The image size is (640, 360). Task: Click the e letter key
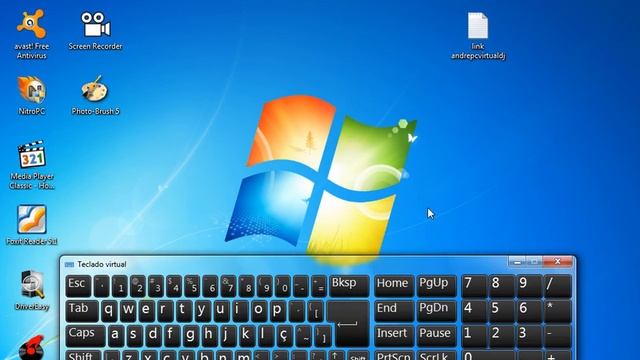pyautogui.click(x=146, y=311)
